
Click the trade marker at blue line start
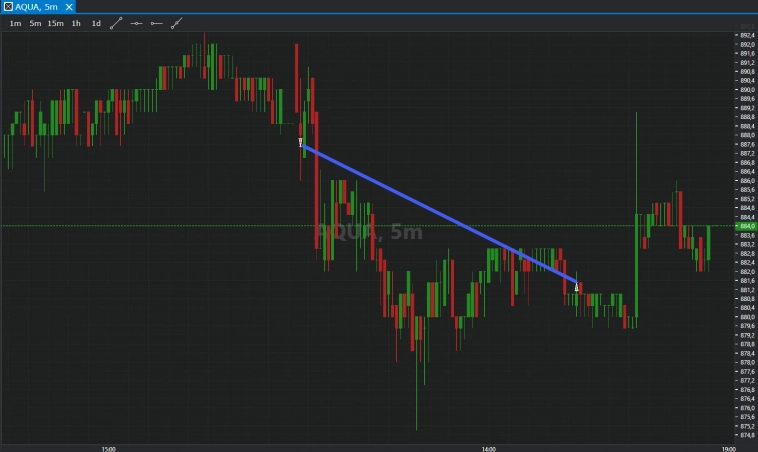click(x=301, y=143)
